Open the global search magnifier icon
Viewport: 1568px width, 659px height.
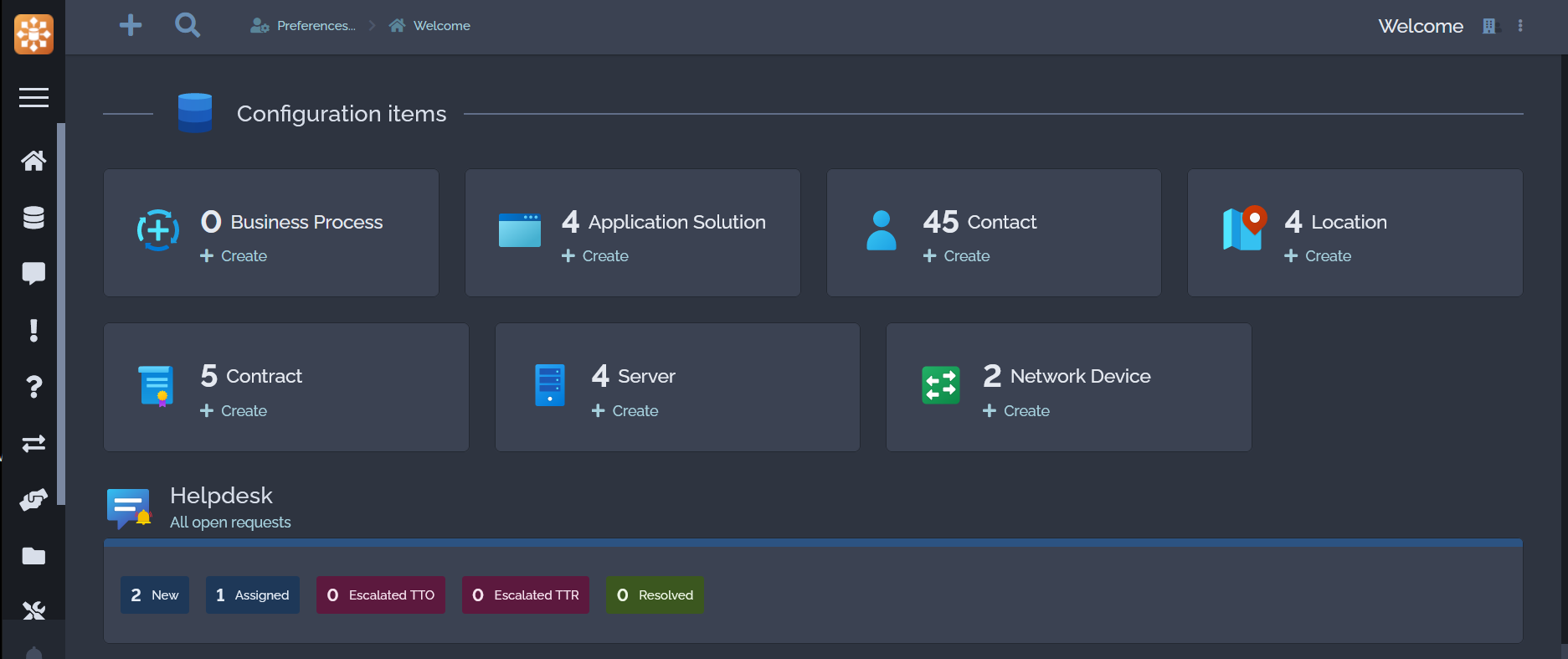(188, 25)
